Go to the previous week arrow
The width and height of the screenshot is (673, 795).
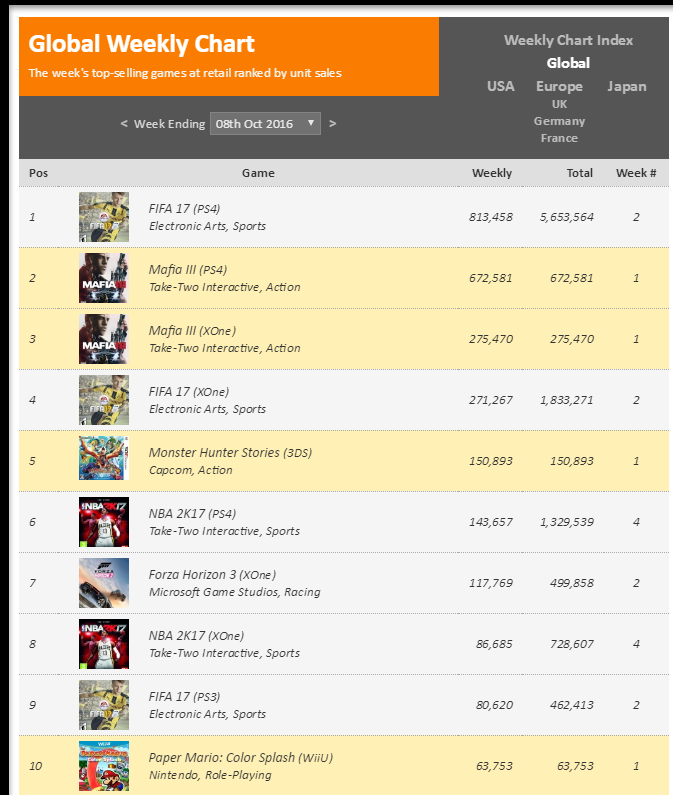(124, 124)
